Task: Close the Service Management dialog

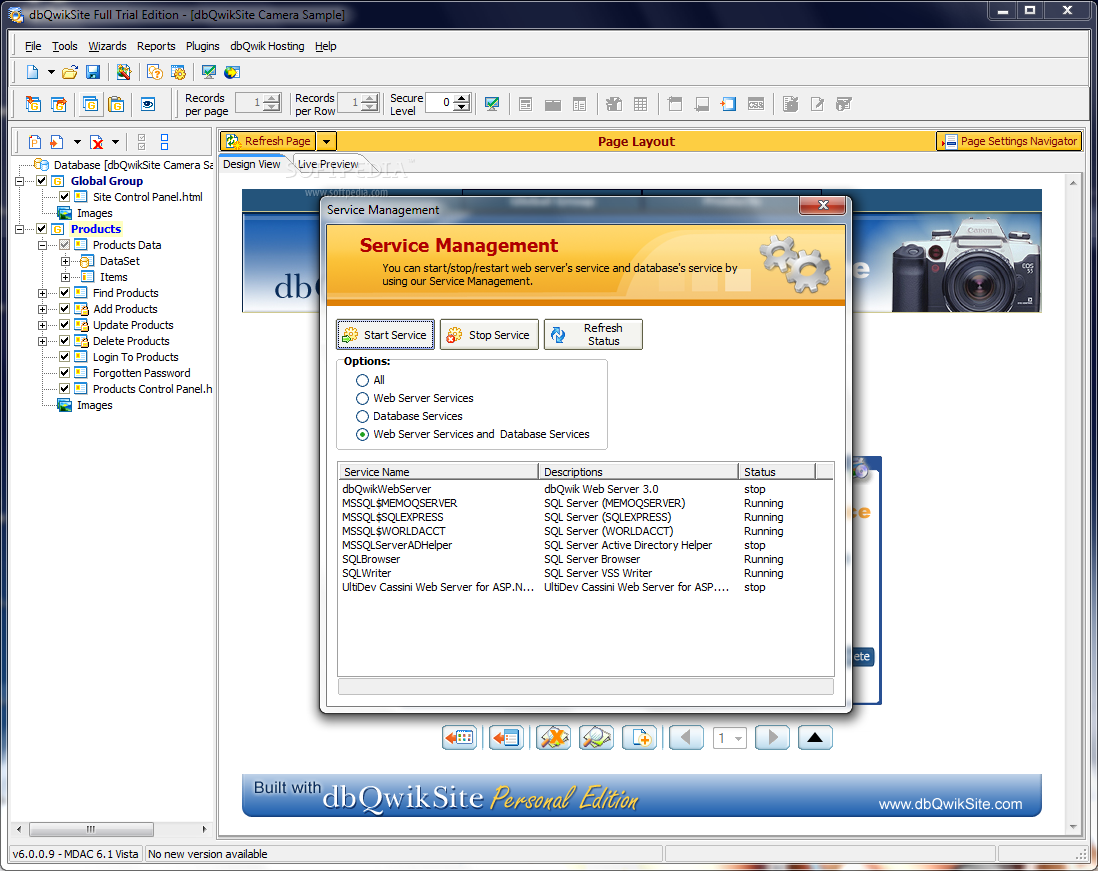Action: click(x=823, y=205)
